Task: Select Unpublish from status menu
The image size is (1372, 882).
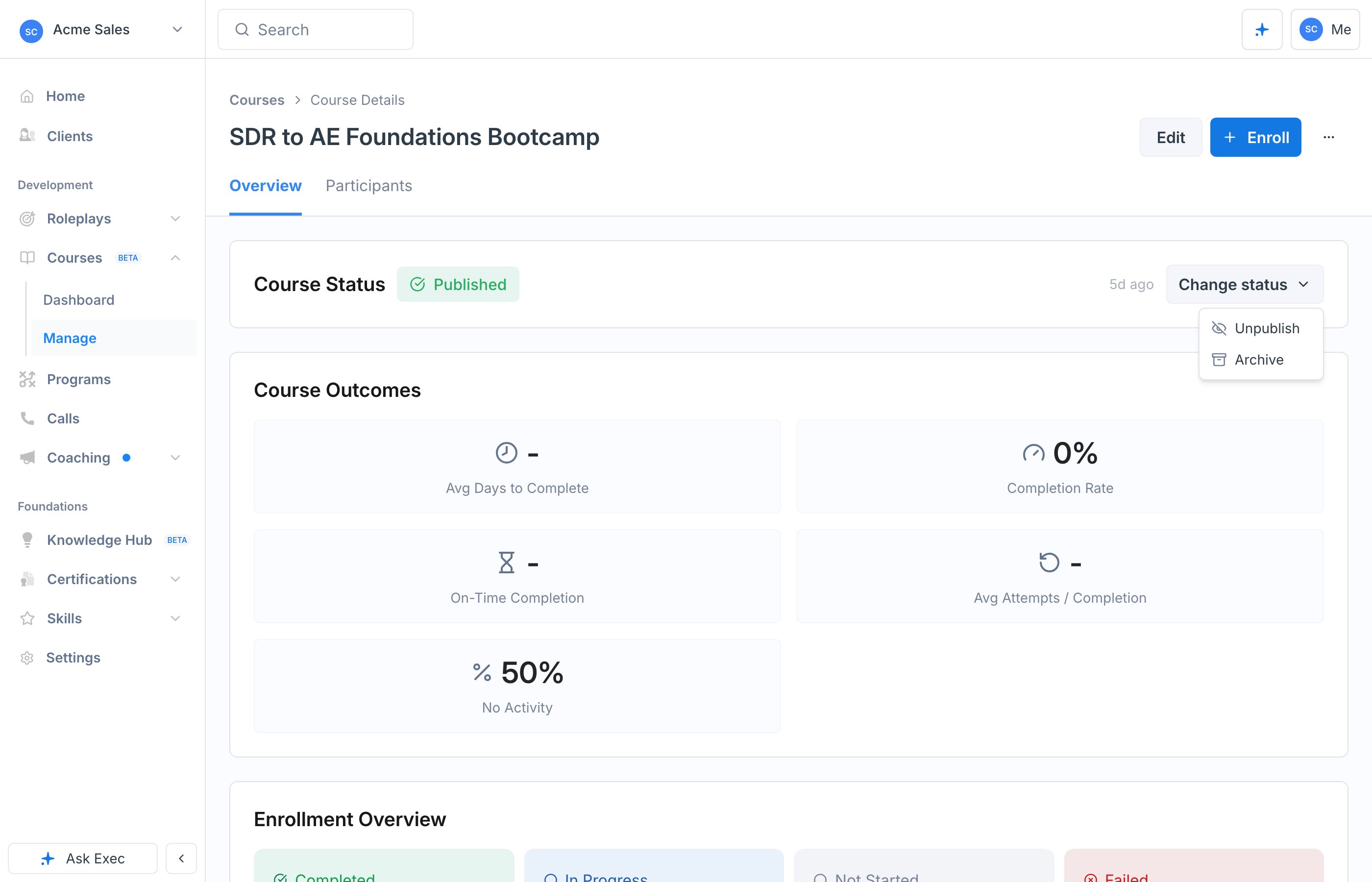Action: 1260,328
